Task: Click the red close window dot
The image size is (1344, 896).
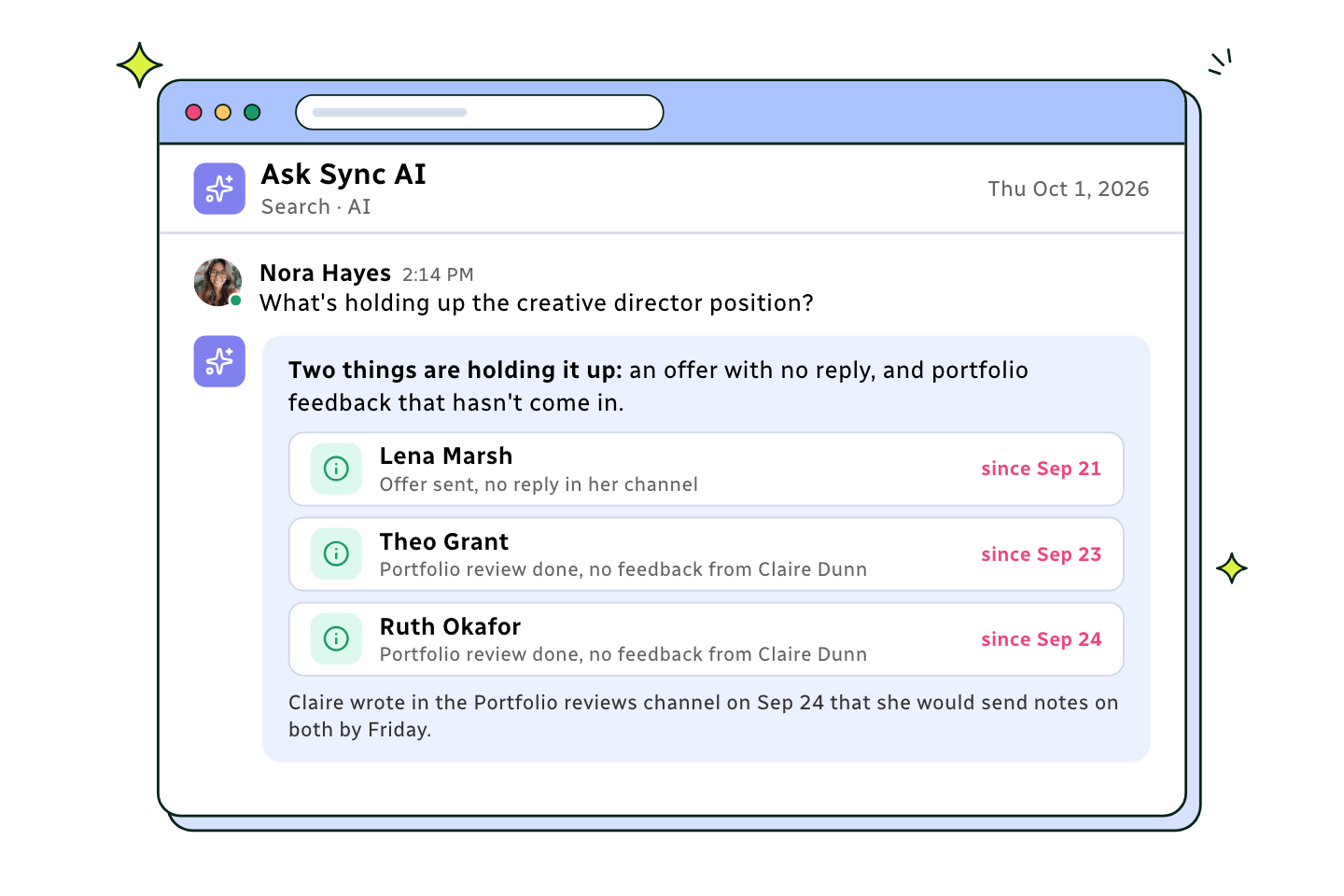Action: click(194, 112)
